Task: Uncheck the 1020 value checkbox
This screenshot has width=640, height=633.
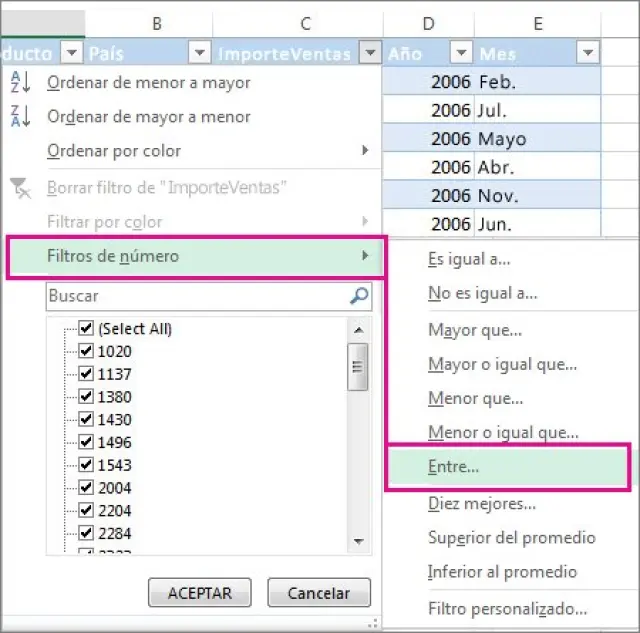Action: click(x=86, y=351)
